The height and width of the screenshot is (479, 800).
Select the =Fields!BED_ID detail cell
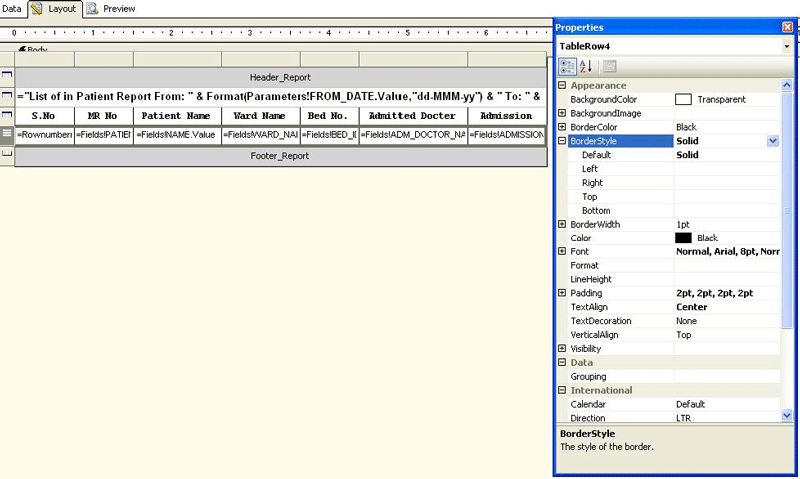330,135
